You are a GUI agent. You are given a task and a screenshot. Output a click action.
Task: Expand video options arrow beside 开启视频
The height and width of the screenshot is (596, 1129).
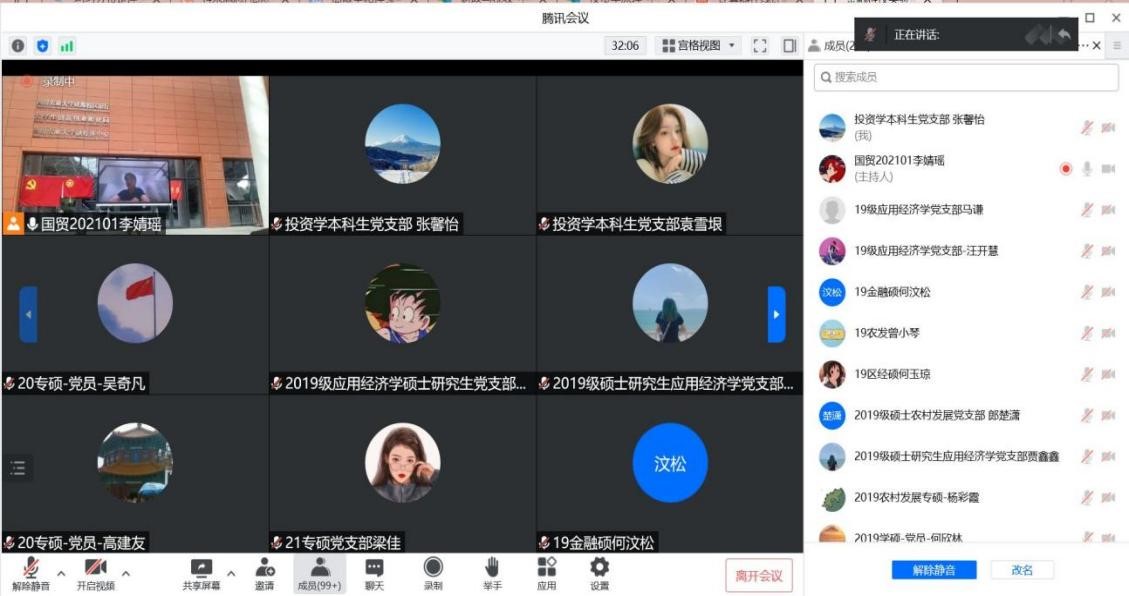(126, 574)
